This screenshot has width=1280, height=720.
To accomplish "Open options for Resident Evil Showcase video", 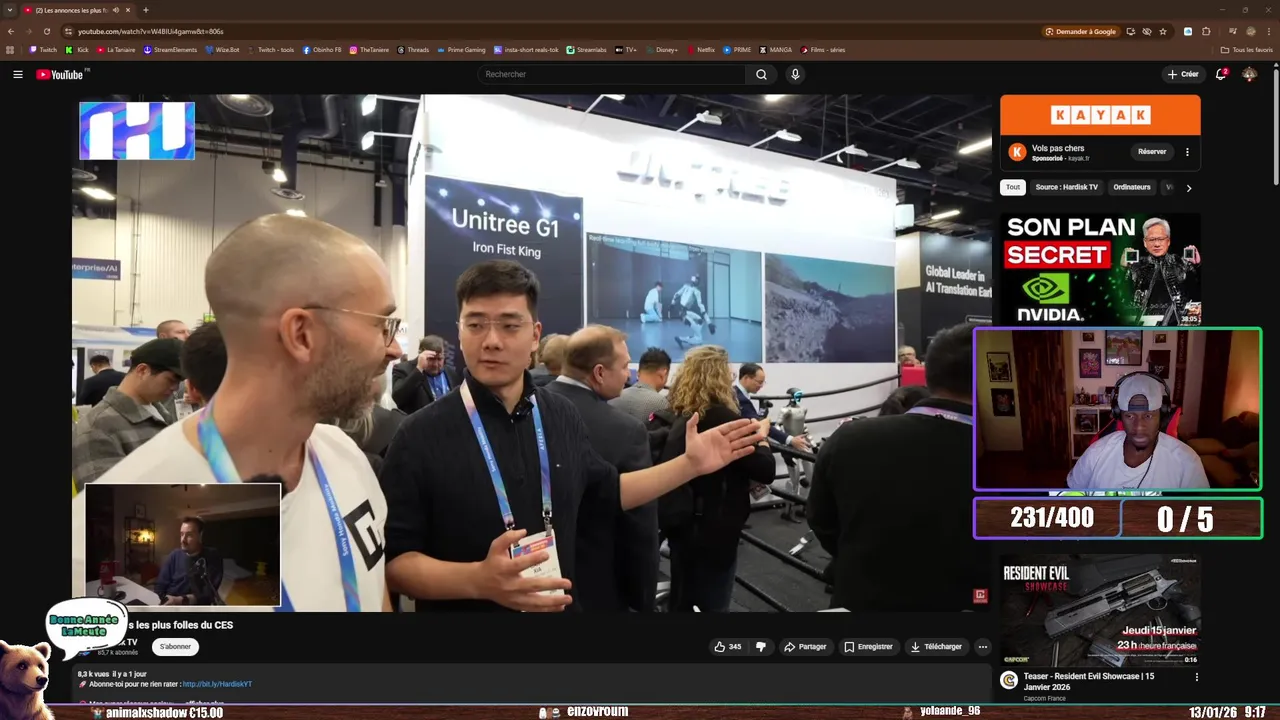I will click(x=1196, y=677).
